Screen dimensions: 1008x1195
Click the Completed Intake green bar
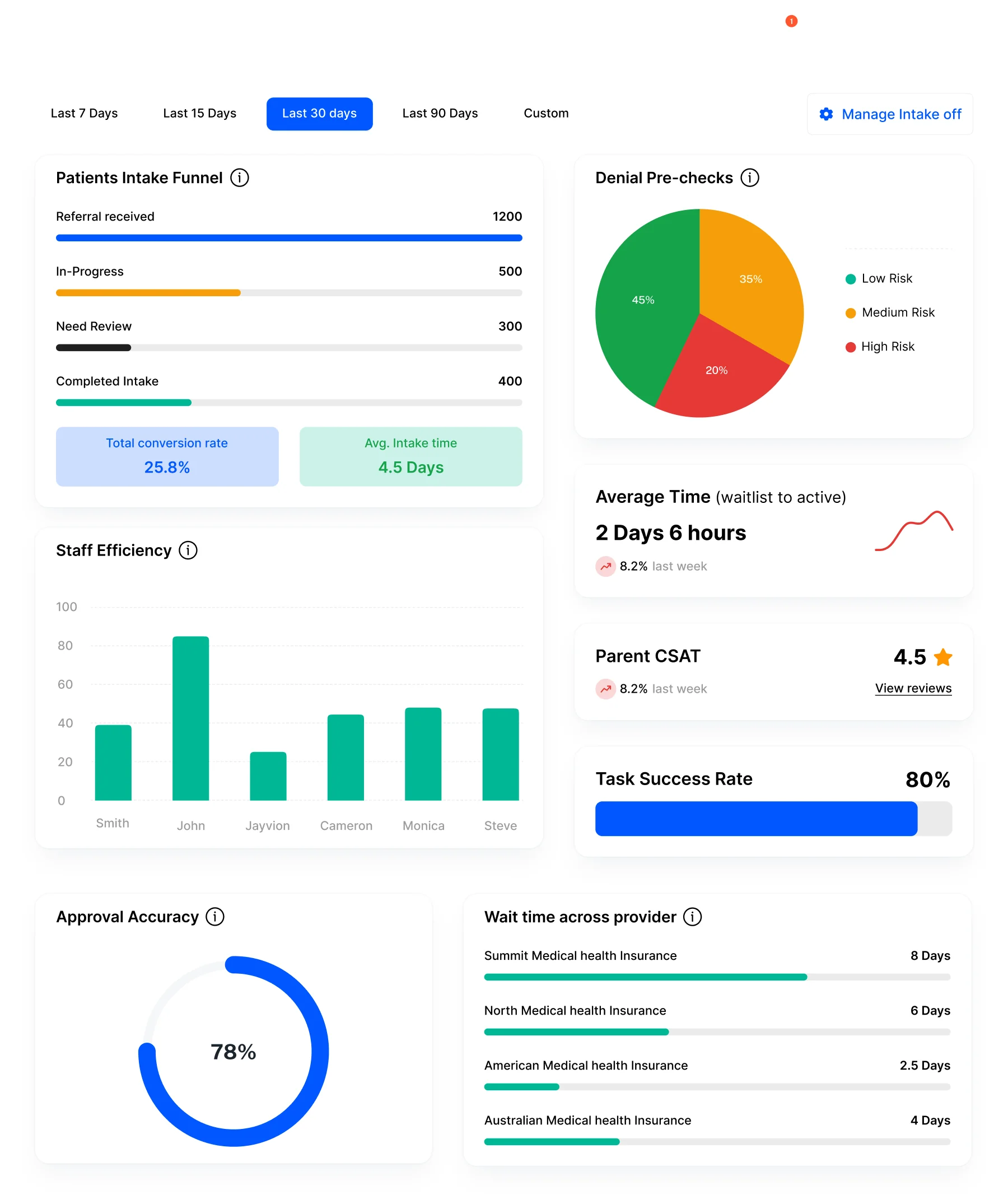point(123,402)
